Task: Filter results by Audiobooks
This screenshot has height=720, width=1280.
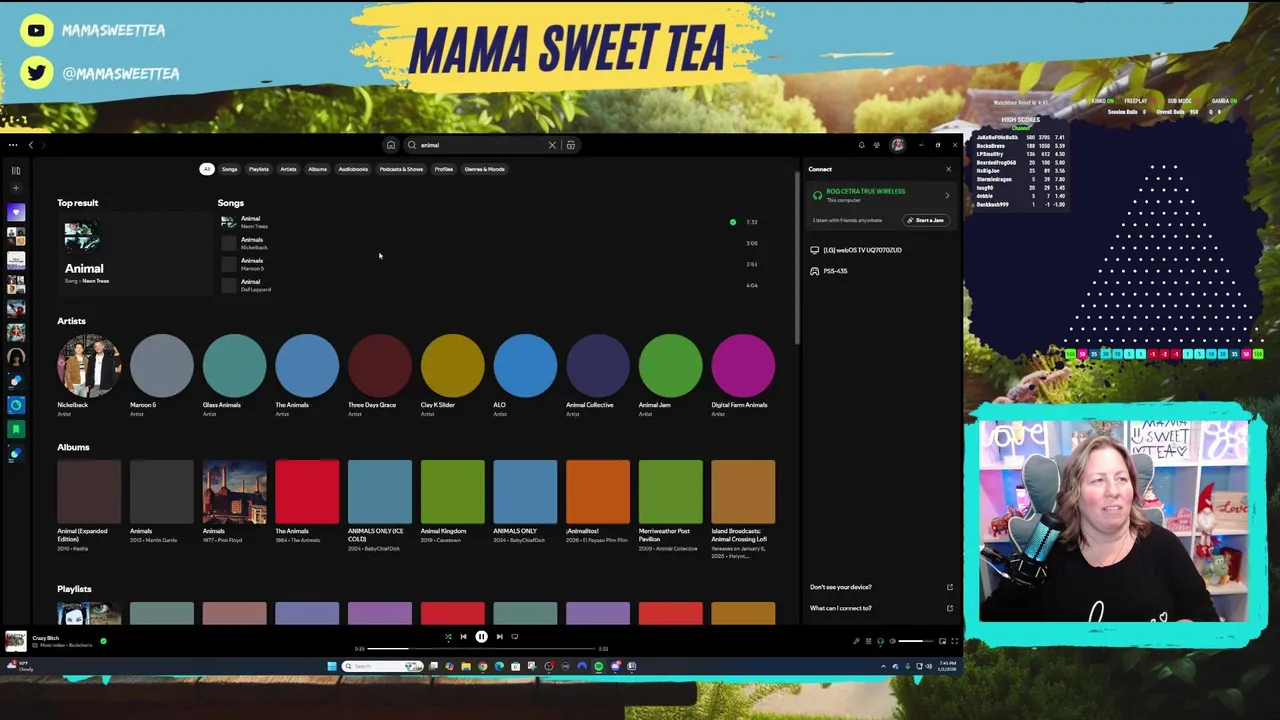Action: click(353, 169)
